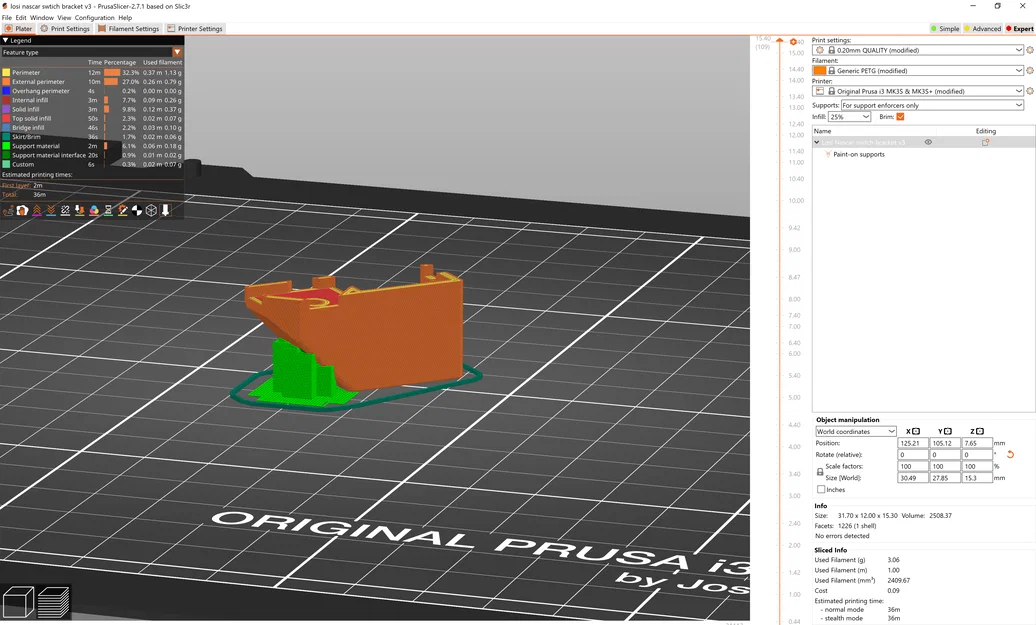Click Perimeter yellow color swatch

6,73
